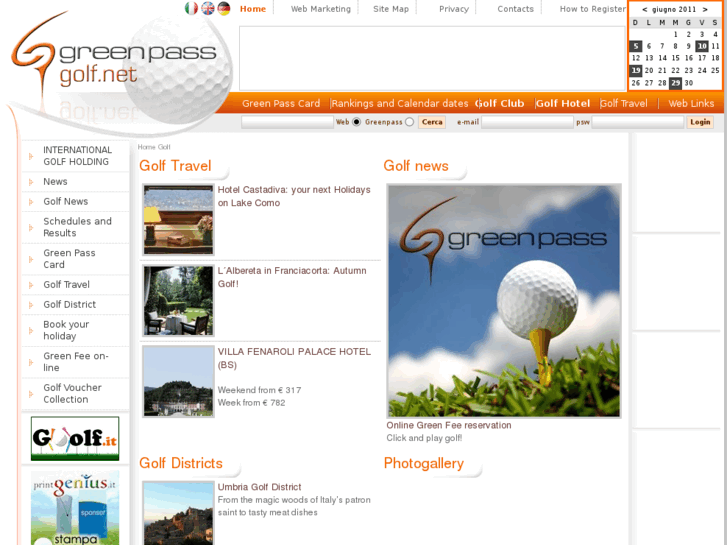Select highlighted day 29 in calendar

(x=676, y=83)
